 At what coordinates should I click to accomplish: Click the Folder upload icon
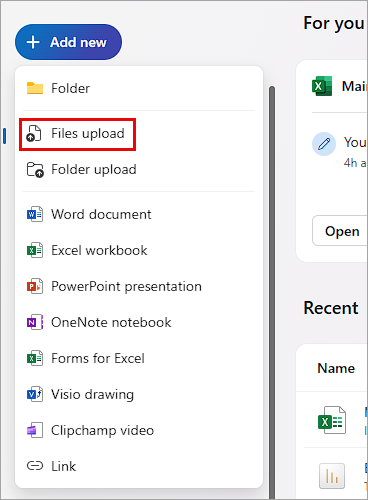(35, 170)
